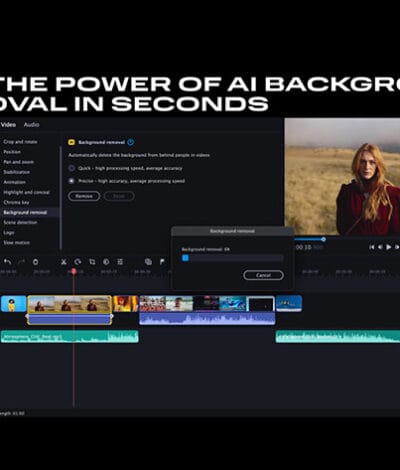Image resolution: width=400 pixels, height=470 pixels.
Task: Open the Stabilization tool
Action: pyautogui.click(x=17, y=172)
